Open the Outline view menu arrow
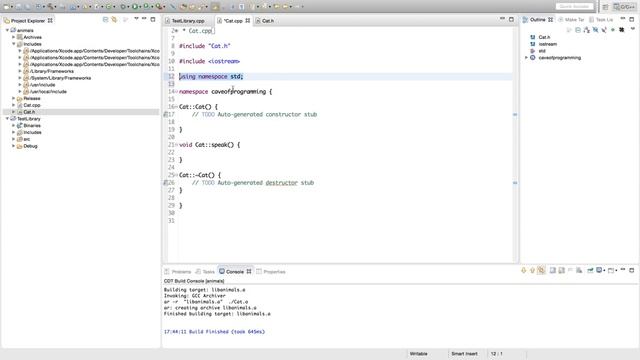The width and height of the screenshot is (640, 360). [633, 29]
